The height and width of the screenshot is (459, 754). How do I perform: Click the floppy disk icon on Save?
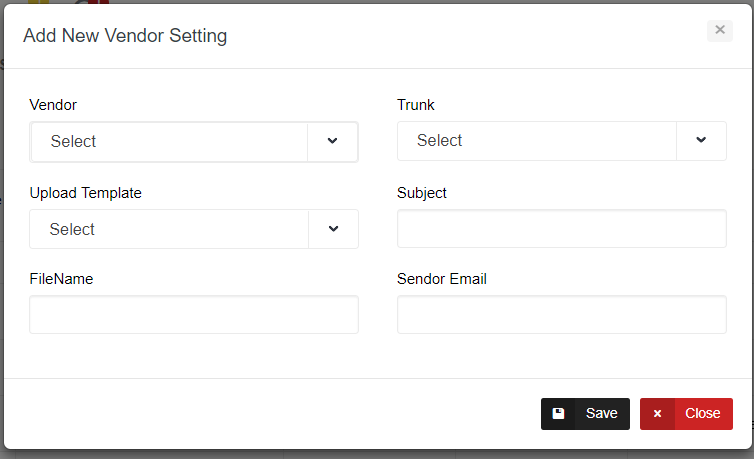point(558,414)
